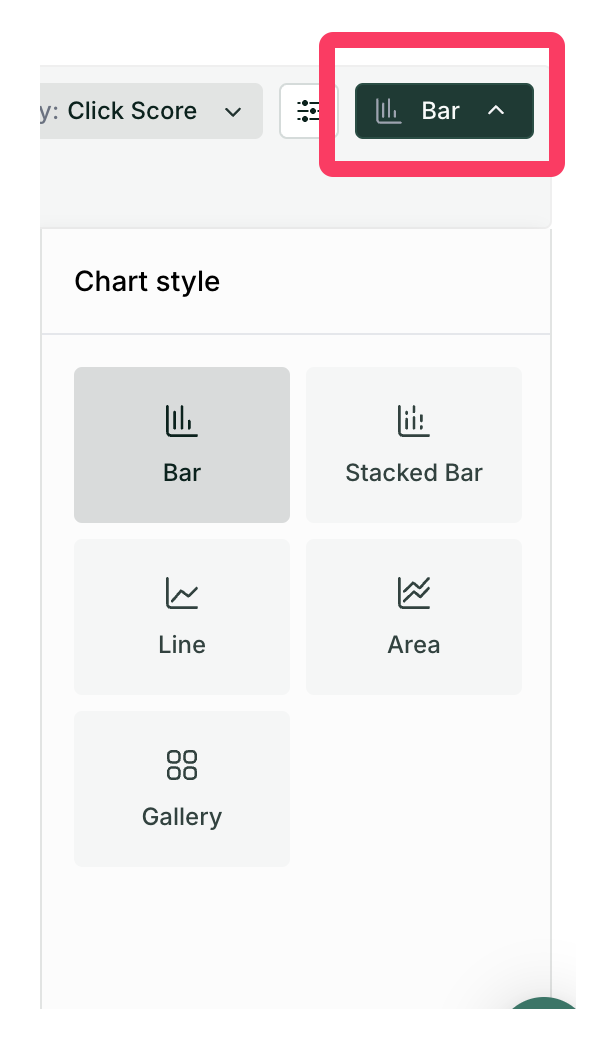Screen dimensions: 616x1049
Task: Choose the Gallery label option
Action: (182, 817)
